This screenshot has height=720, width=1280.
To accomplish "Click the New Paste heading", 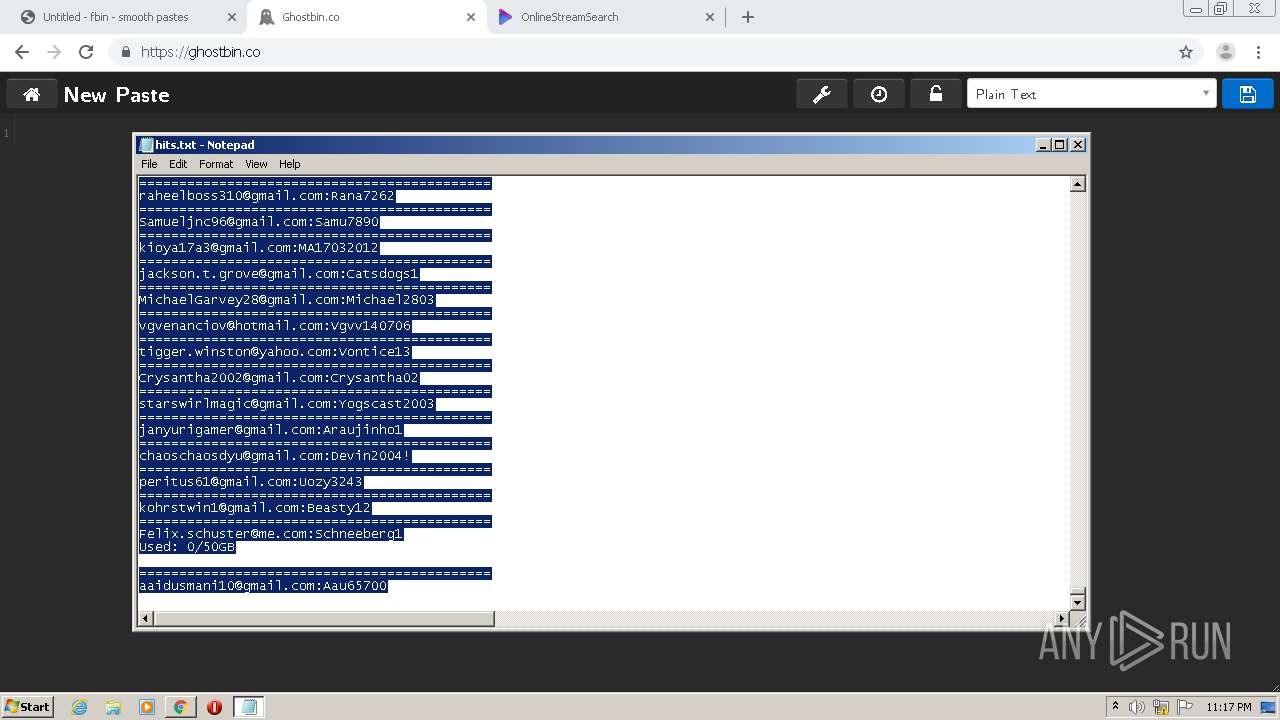I will tap(116, 95).
